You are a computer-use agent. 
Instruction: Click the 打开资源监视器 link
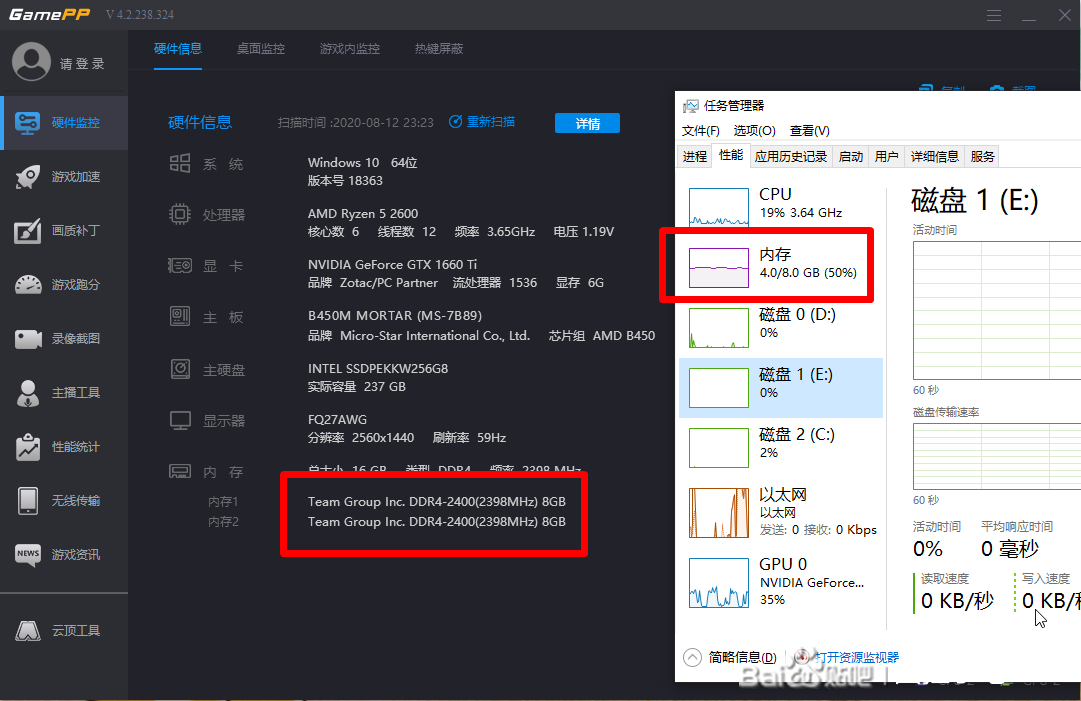coord(856,658)
